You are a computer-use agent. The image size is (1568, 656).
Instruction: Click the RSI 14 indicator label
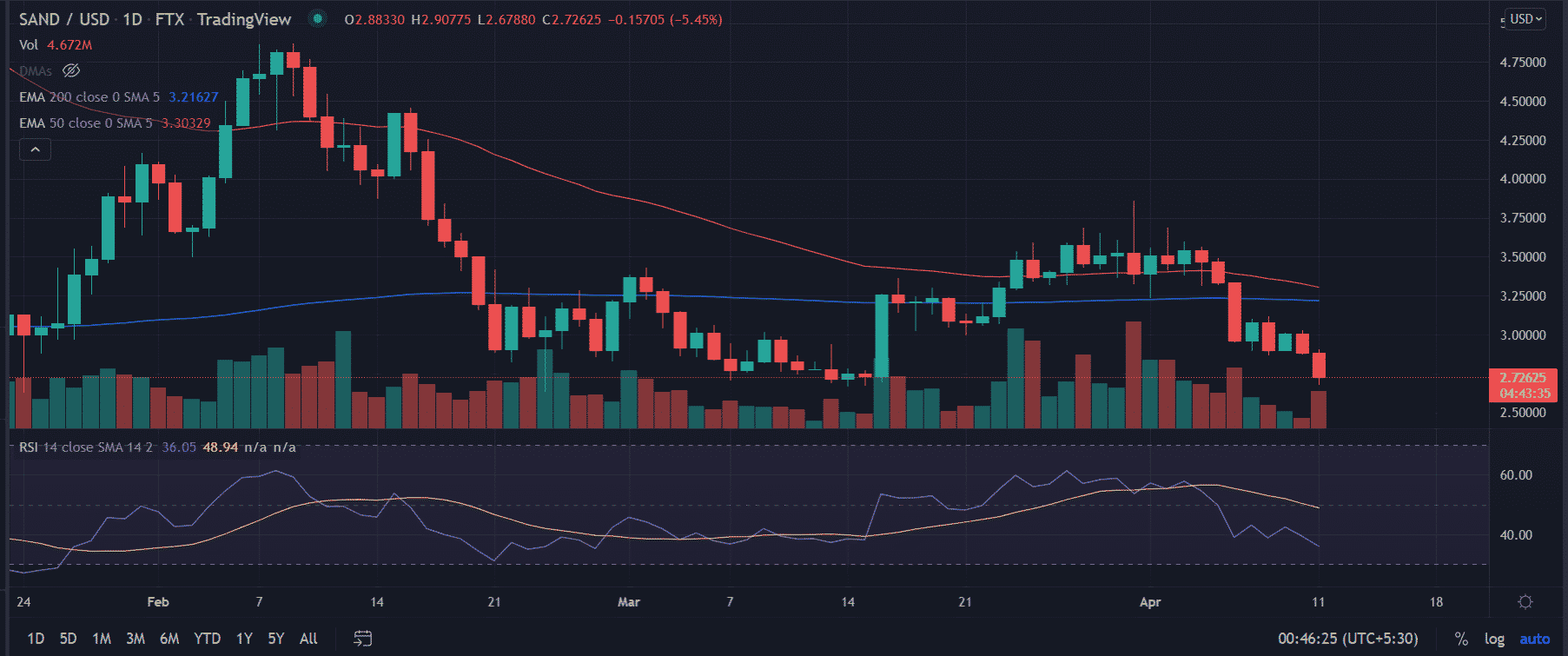(x=85, y=447)
